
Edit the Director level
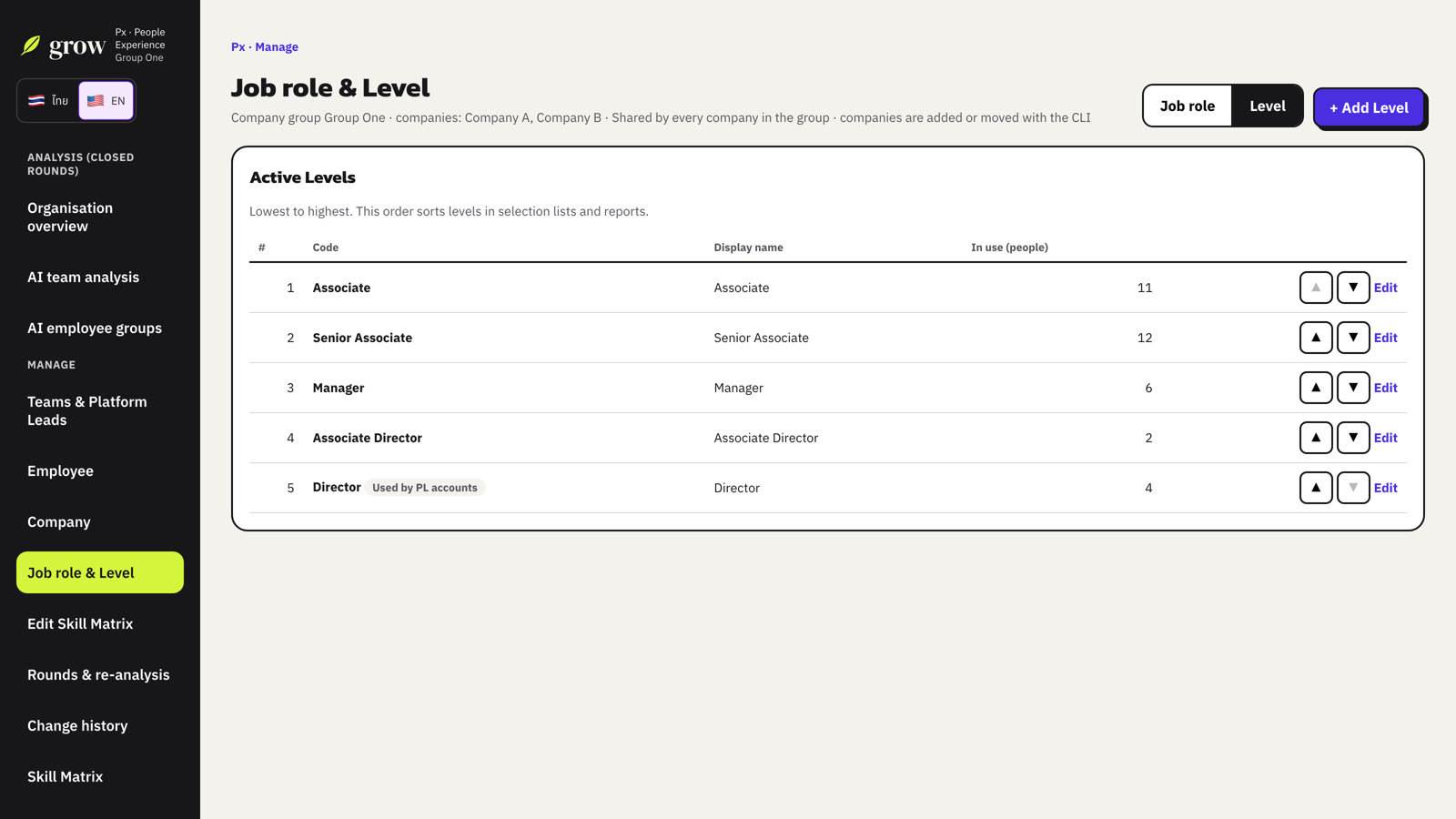1386,488
